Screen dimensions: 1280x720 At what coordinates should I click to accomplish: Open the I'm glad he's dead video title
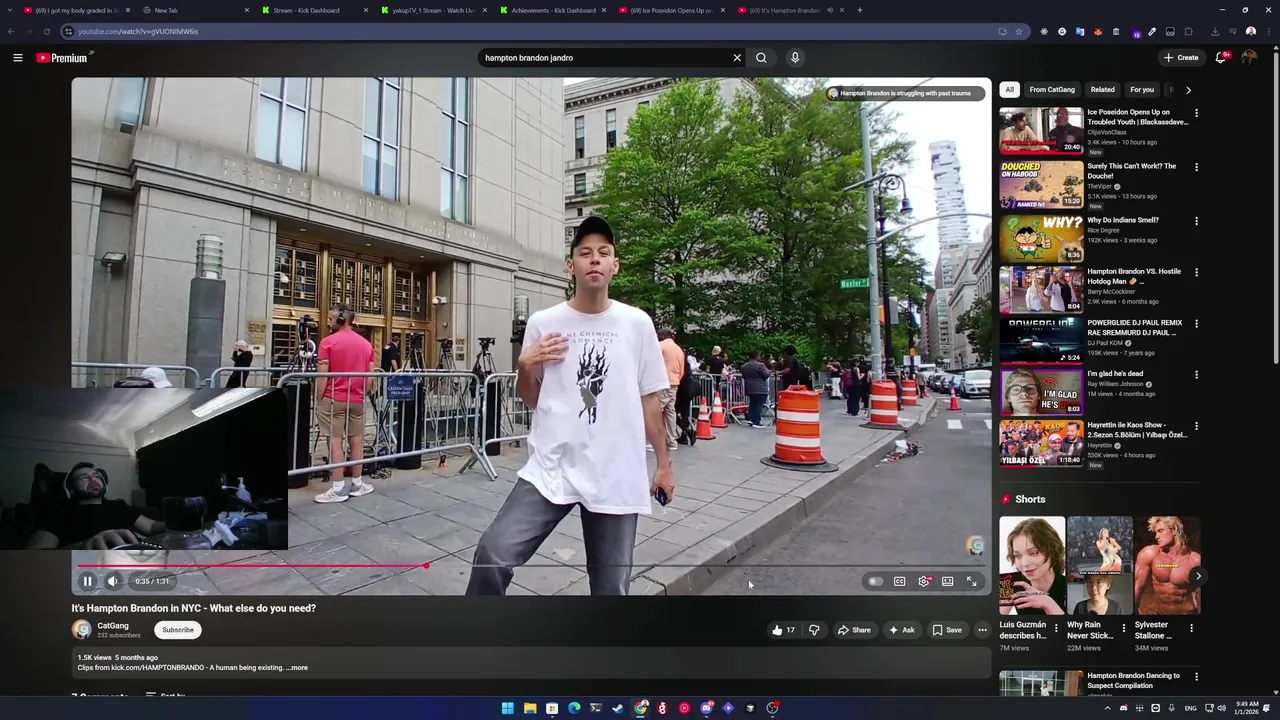[1115, 374]
